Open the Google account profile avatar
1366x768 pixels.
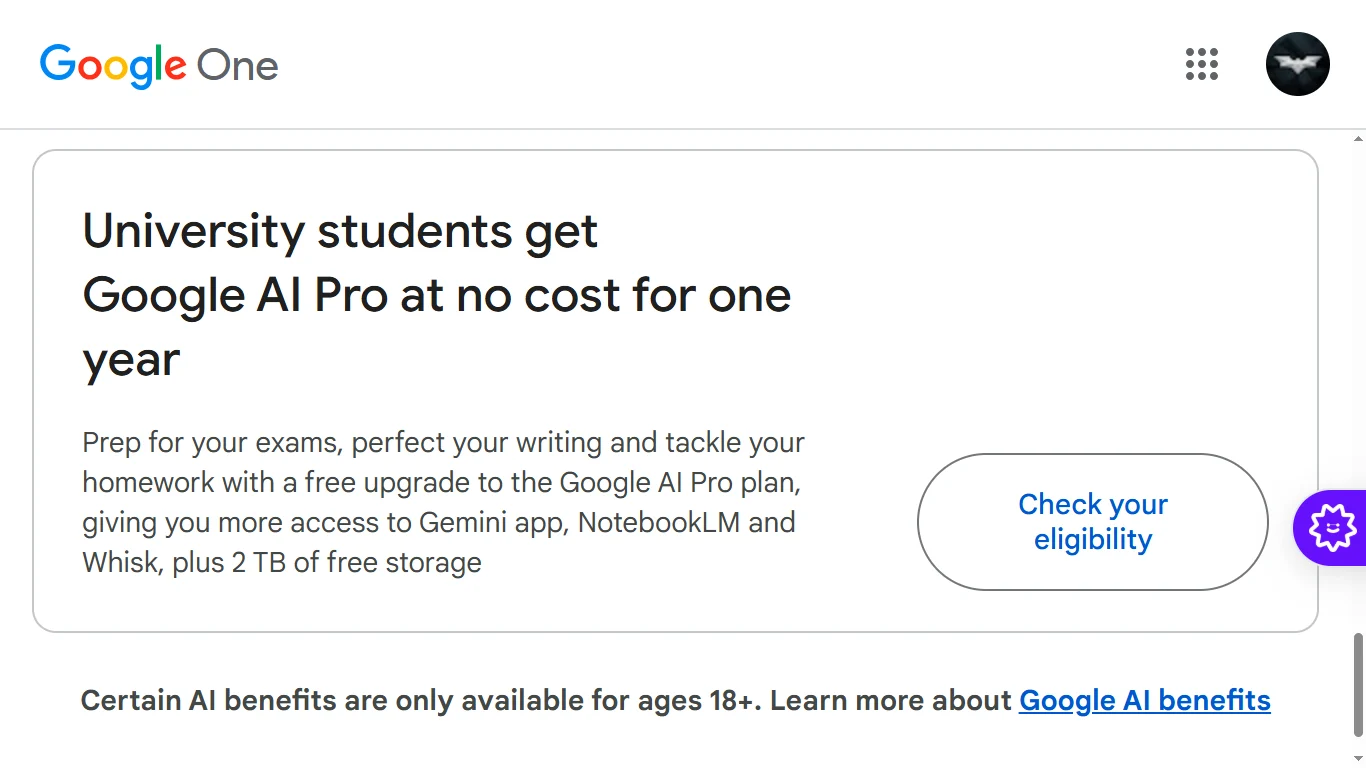[x=1297, y=64]
